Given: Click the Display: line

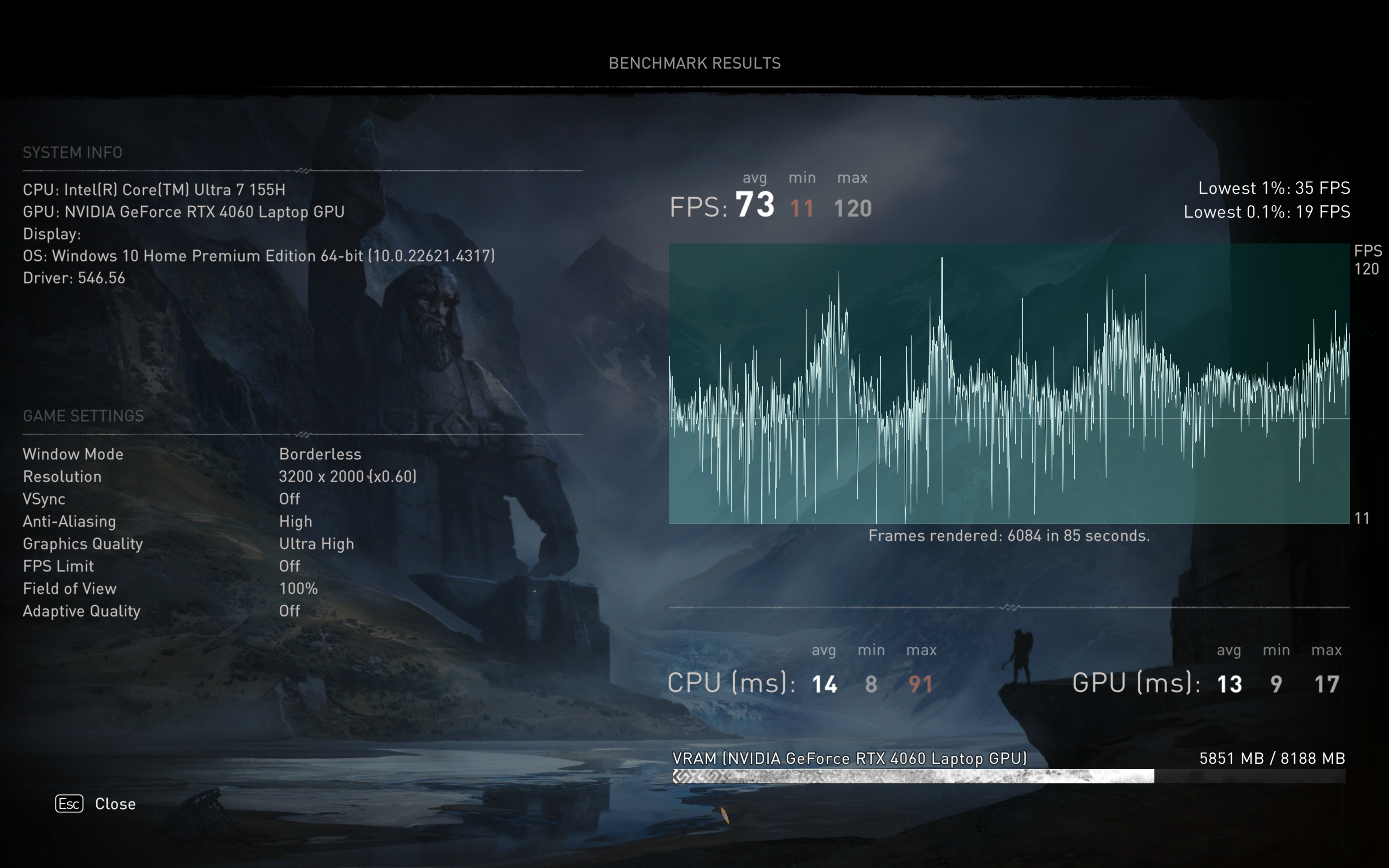Looking at the screenshot, I should pos(52,234).
